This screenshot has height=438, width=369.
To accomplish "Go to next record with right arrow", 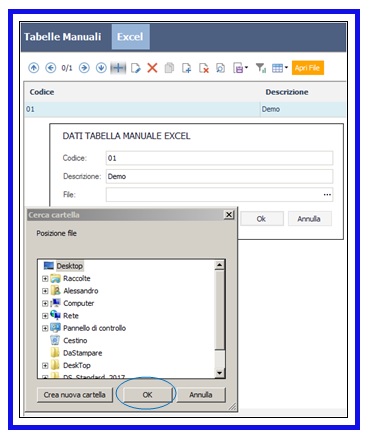I will tap(84, 68).
